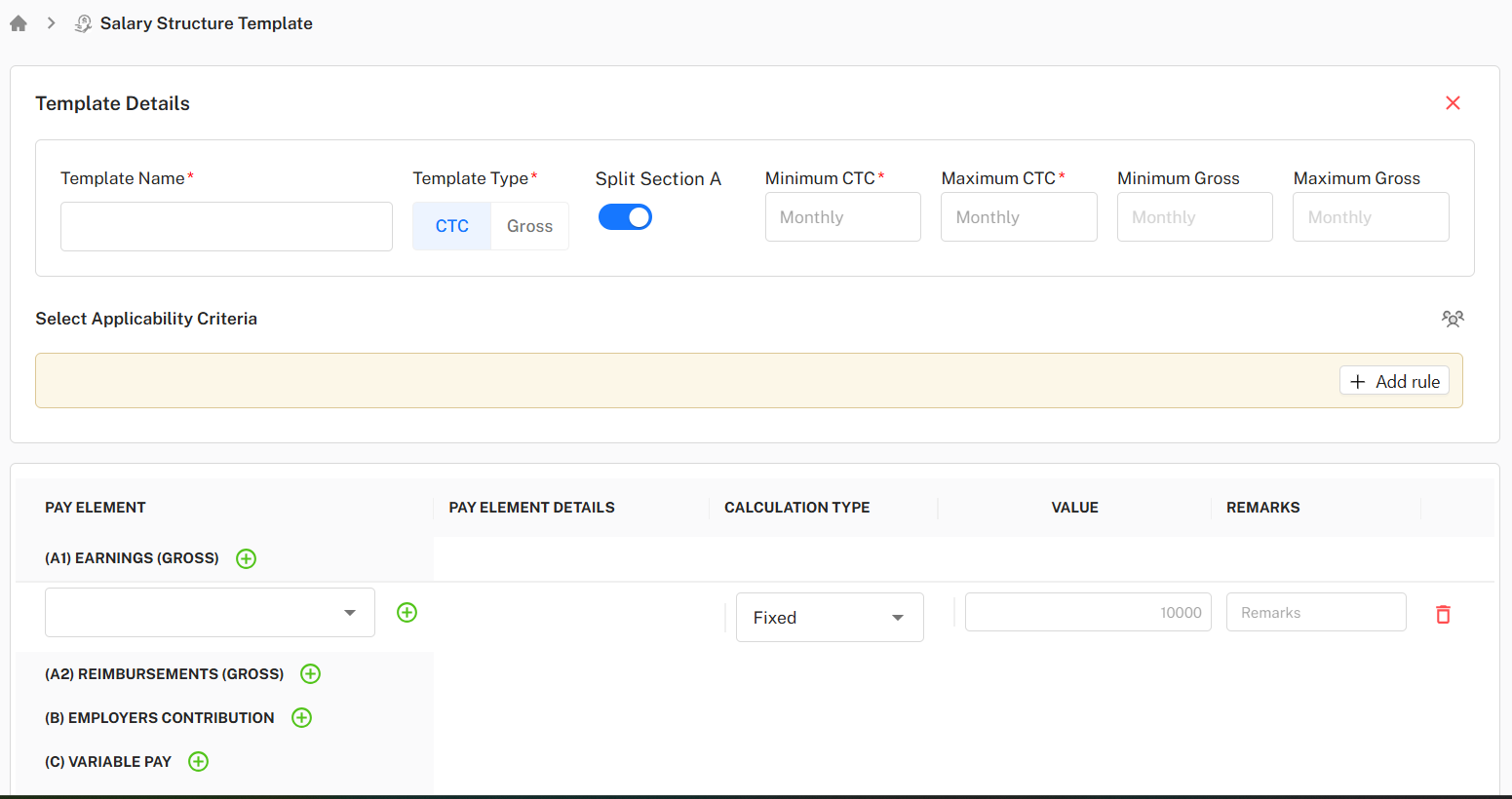This screenshot has width=1512, height=799.
Task: Add a pay element under A1 Earnings
Action: (x=247, y=558)
